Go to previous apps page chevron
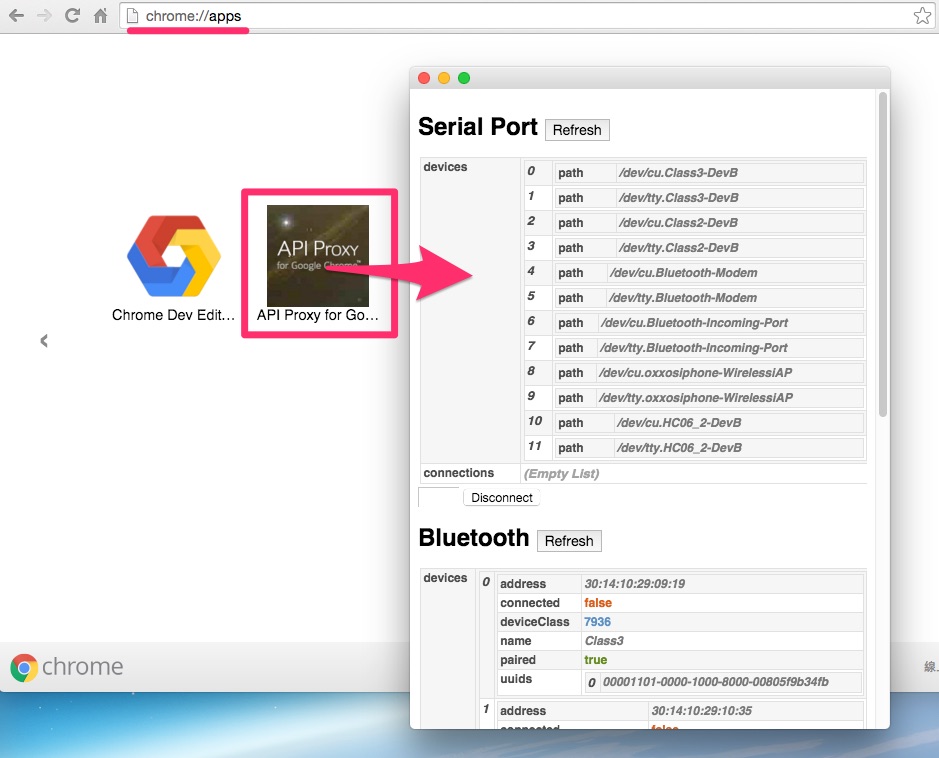This screenshot has height=758, width=939. (x=44, y=341)
